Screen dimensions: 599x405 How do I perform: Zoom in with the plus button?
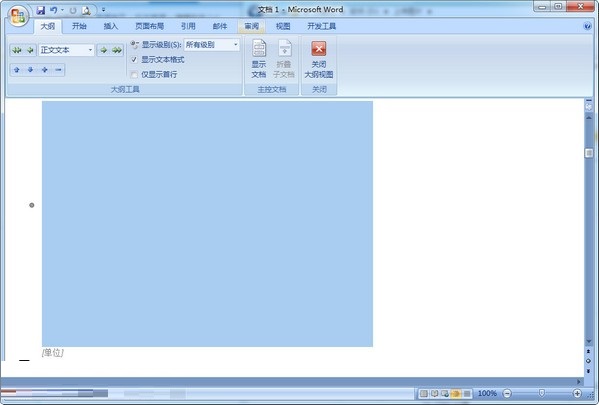pos(577,393)
